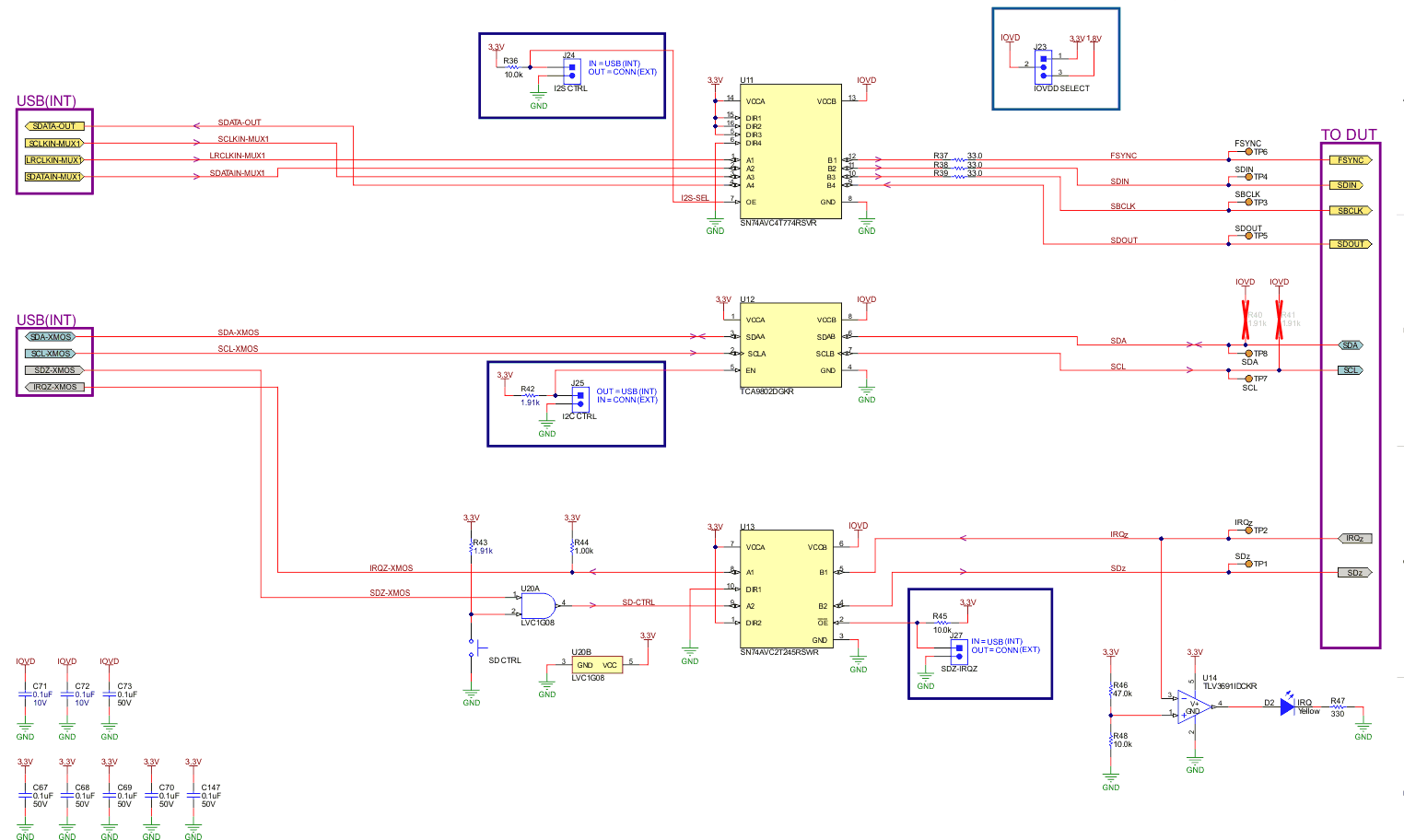Viewport: 1404px width, 840px height.
Task: Select resistor R47 330
Action: click(x=1338, y=706)
